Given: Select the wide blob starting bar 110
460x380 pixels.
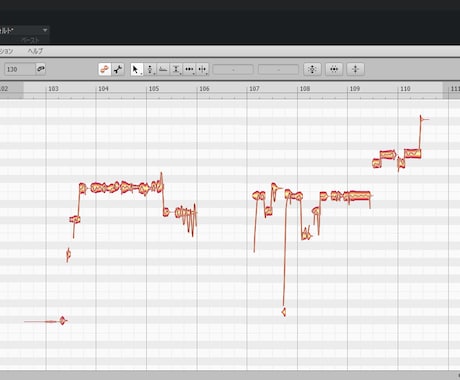Looking at the screenshot, I should [x=413, y=154].
